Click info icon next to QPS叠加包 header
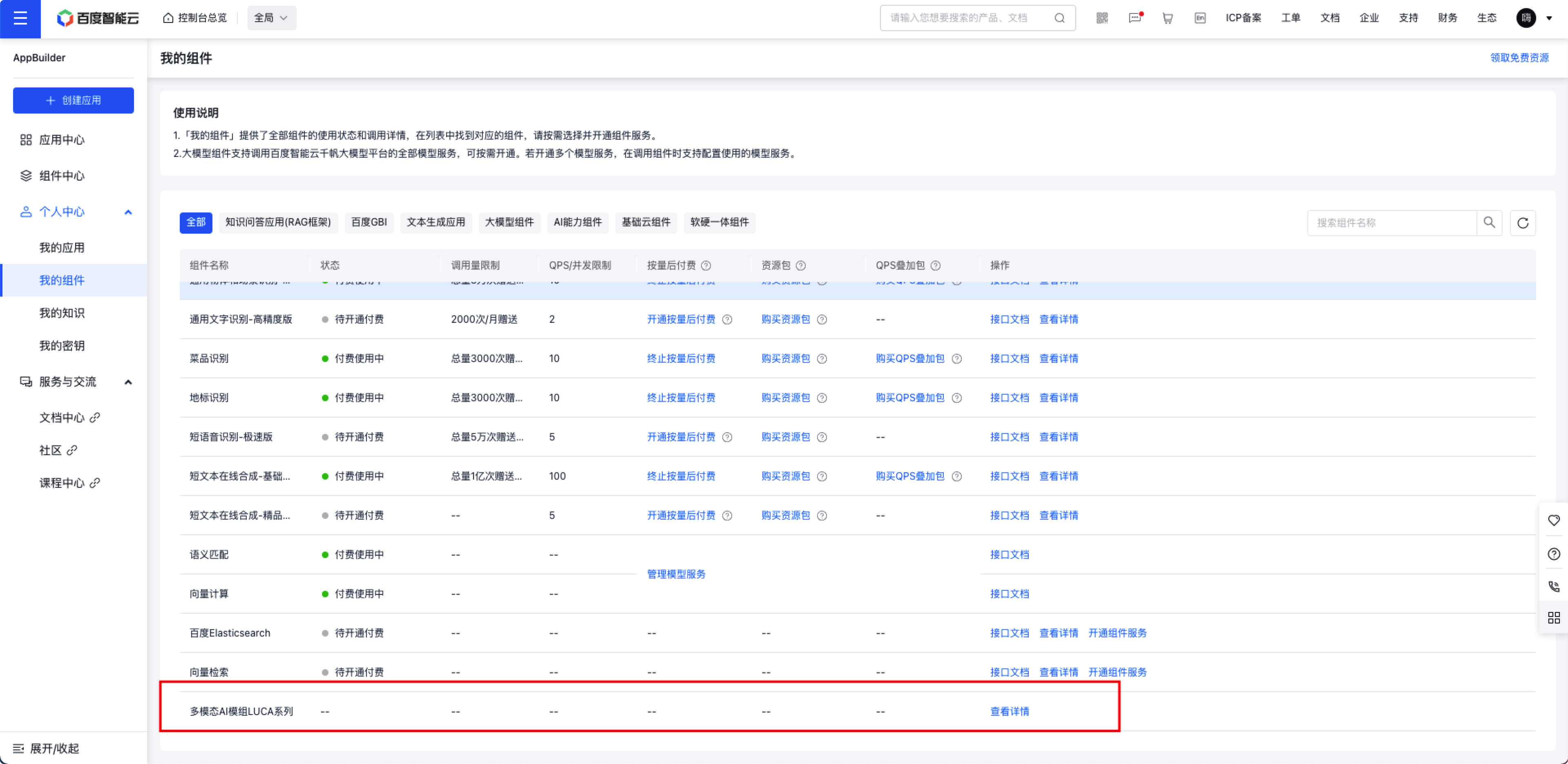The height and width of the screenshot is (764, 1568). click(936, 266)
